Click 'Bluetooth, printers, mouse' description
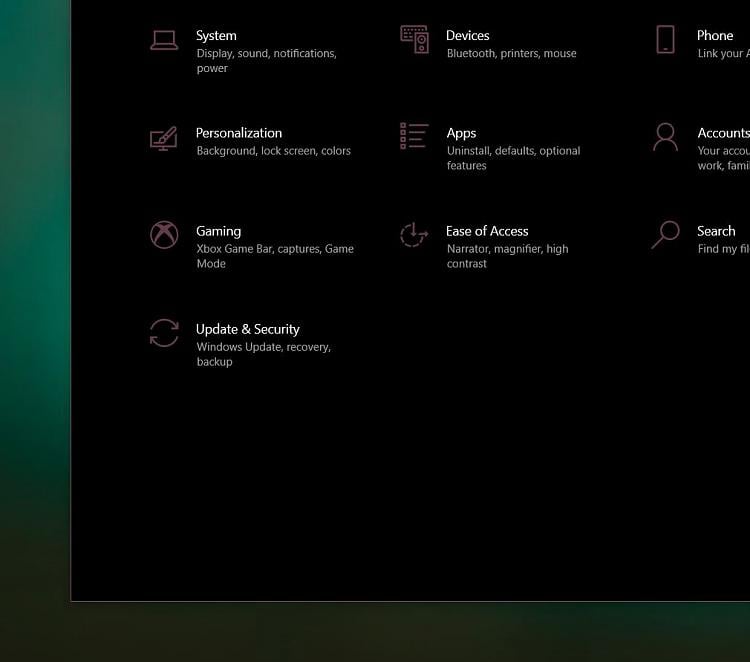 click(511, 54)
